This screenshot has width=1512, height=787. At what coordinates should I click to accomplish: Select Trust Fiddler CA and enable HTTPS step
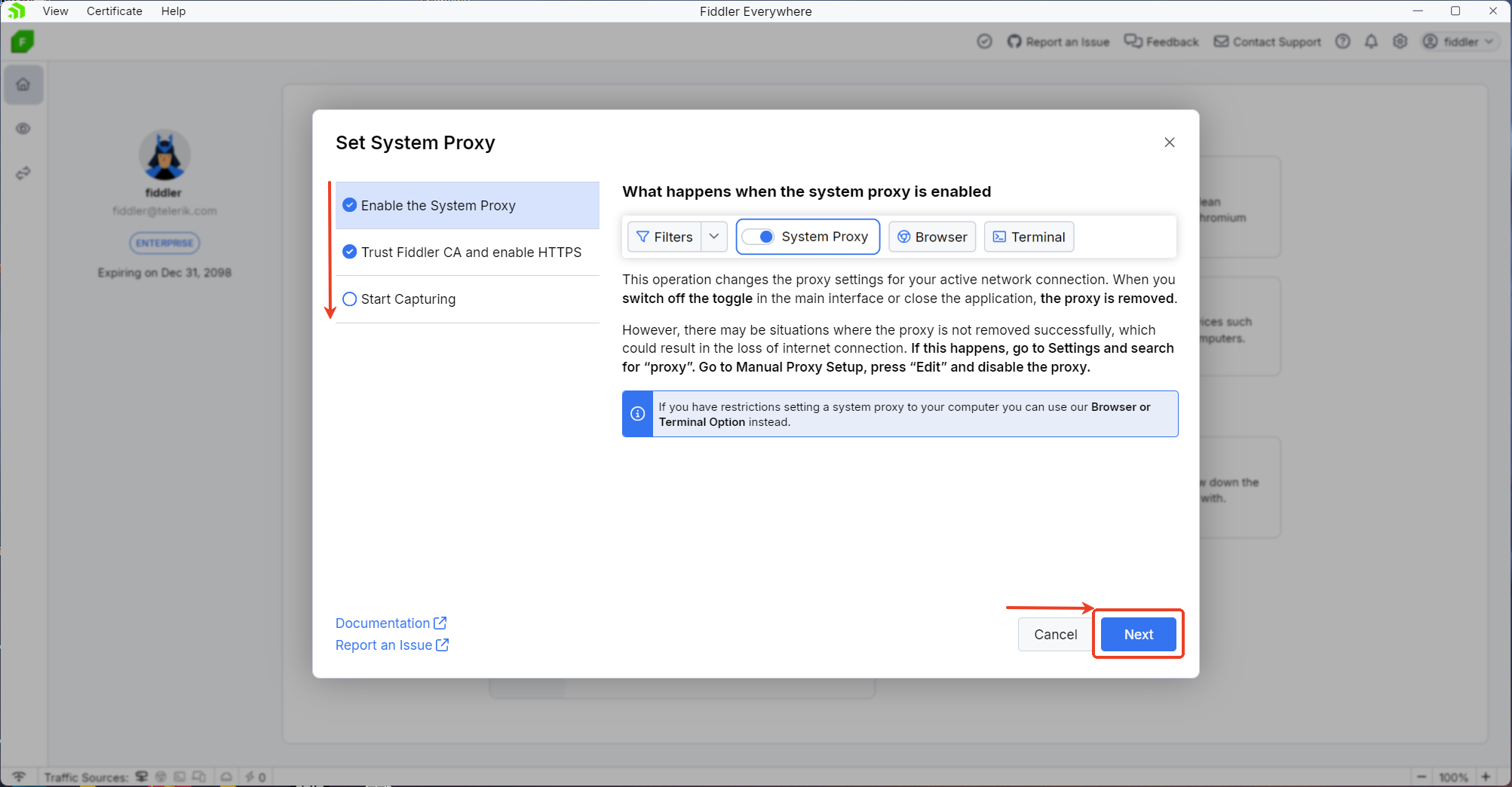click(x=468, y=252)
